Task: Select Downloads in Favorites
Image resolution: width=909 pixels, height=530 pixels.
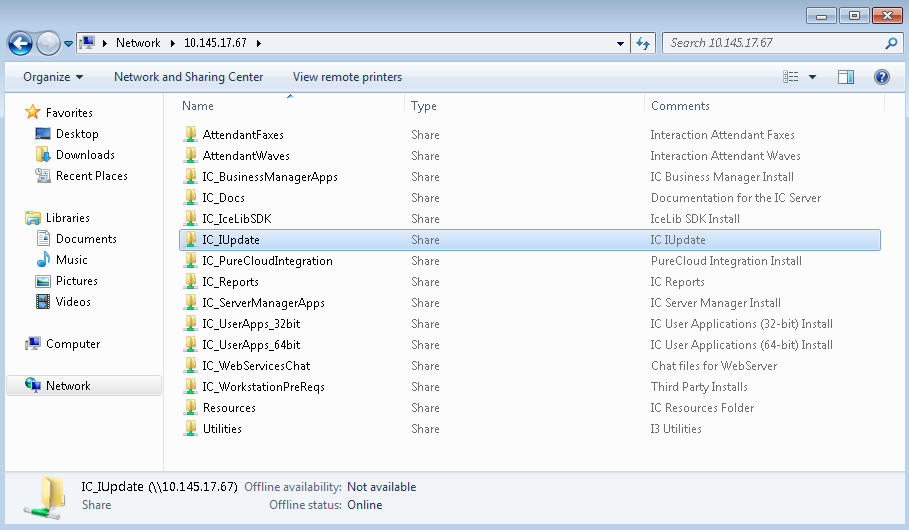Action: click(85, 155)
